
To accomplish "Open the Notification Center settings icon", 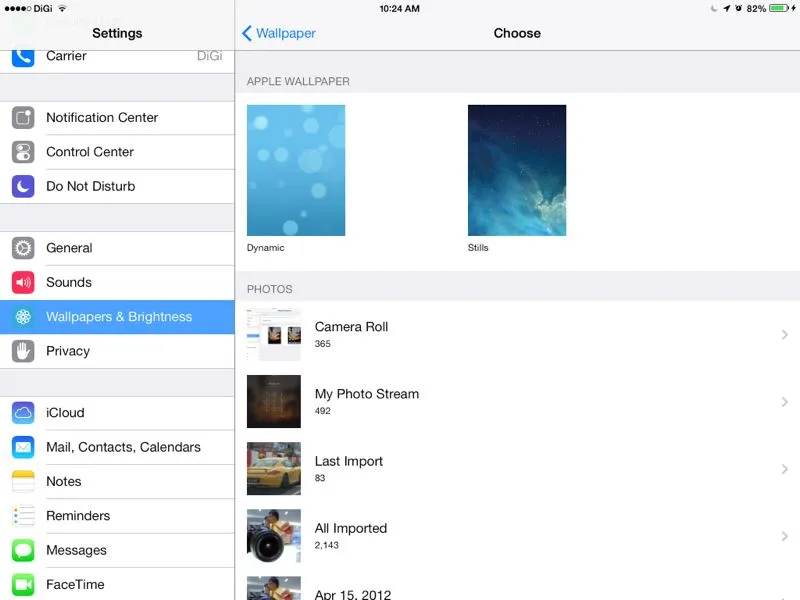I will (x=23, y=118).
